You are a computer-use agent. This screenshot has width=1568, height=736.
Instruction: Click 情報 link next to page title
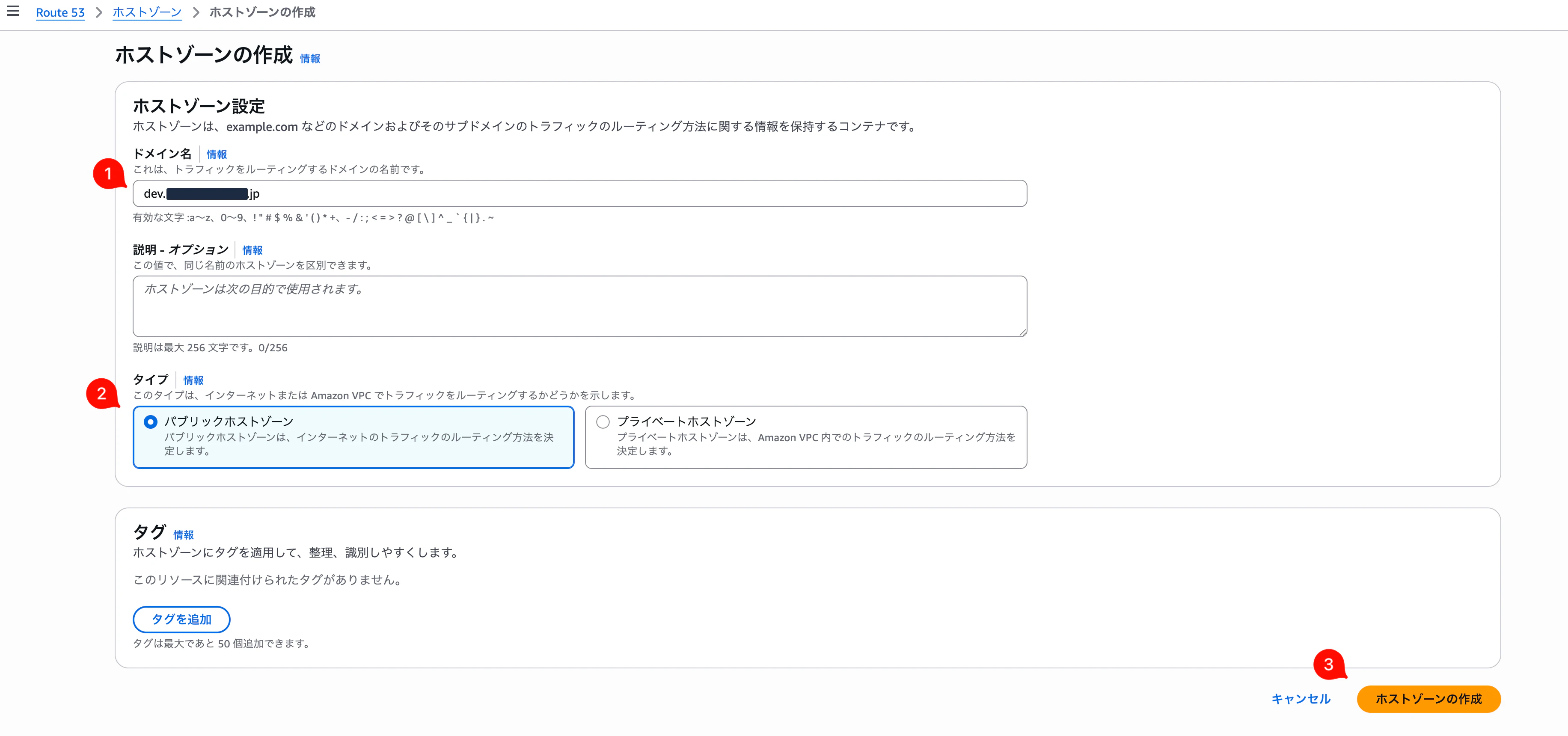pos(310,59)
